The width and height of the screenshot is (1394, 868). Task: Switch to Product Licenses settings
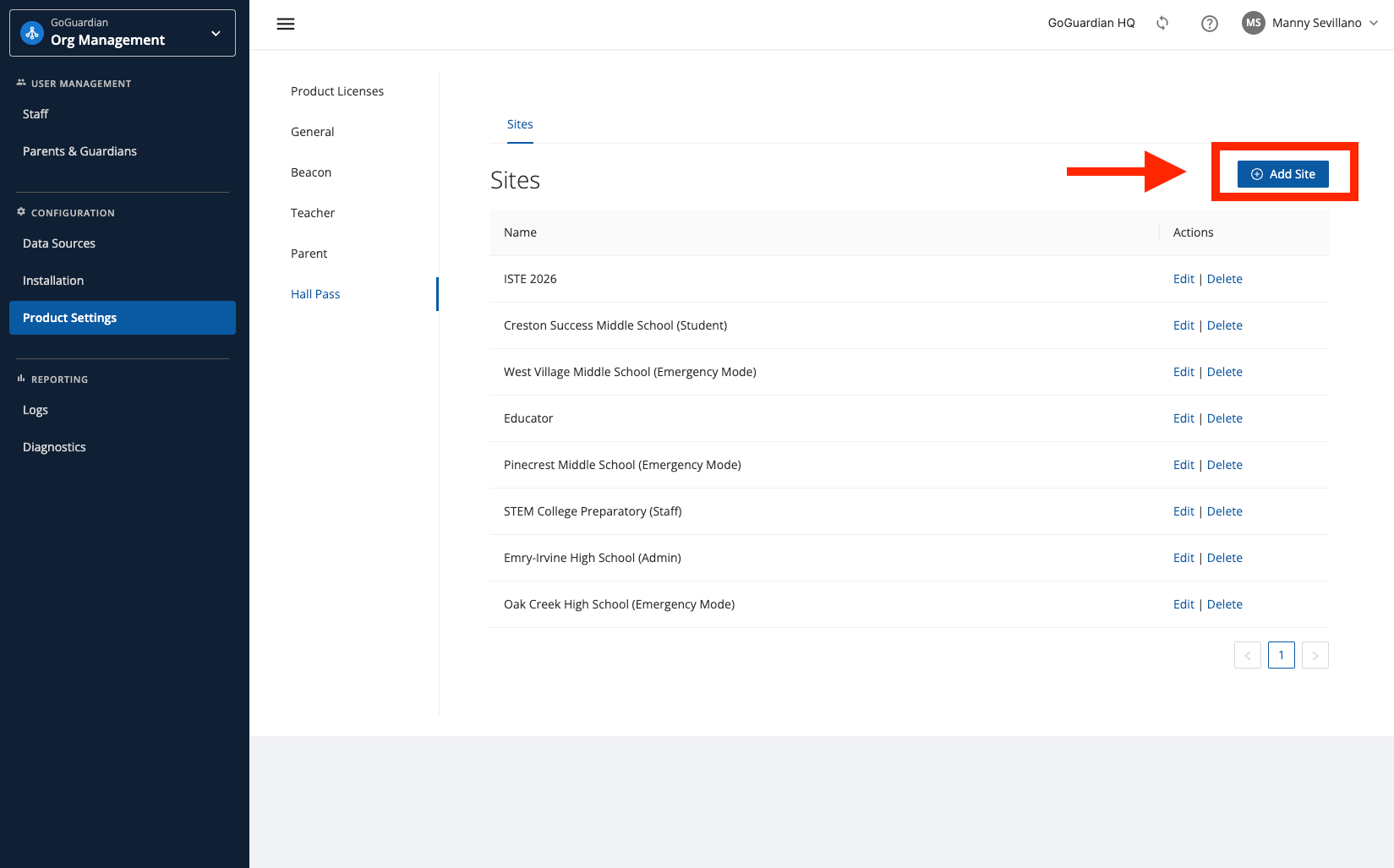click(x=337, y=91)
